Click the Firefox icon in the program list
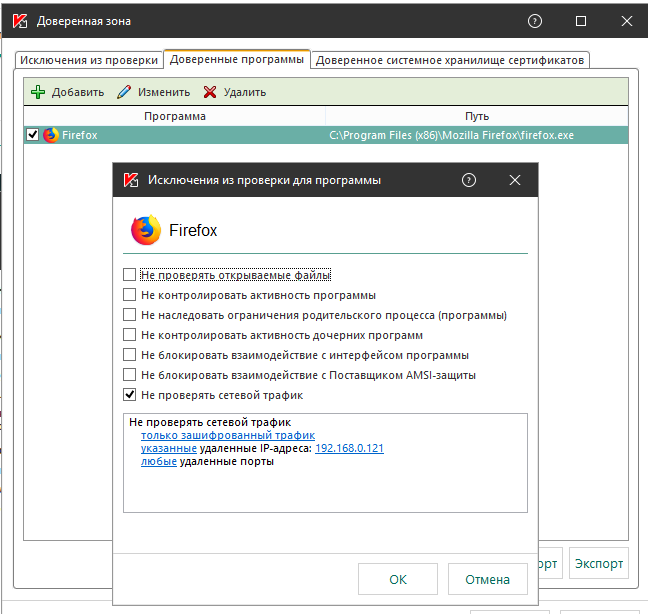This screenshot has width=648, height=614. (51, 135)
